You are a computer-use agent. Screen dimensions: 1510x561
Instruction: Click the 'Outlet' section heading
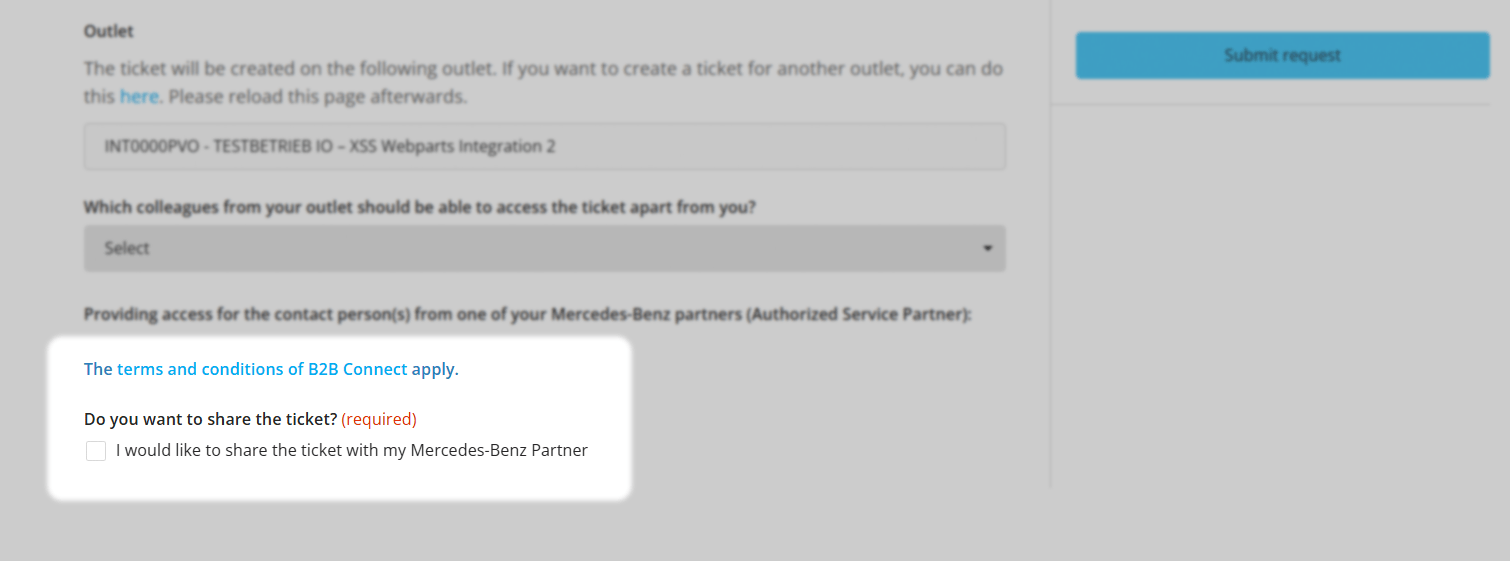coord(109,31)
